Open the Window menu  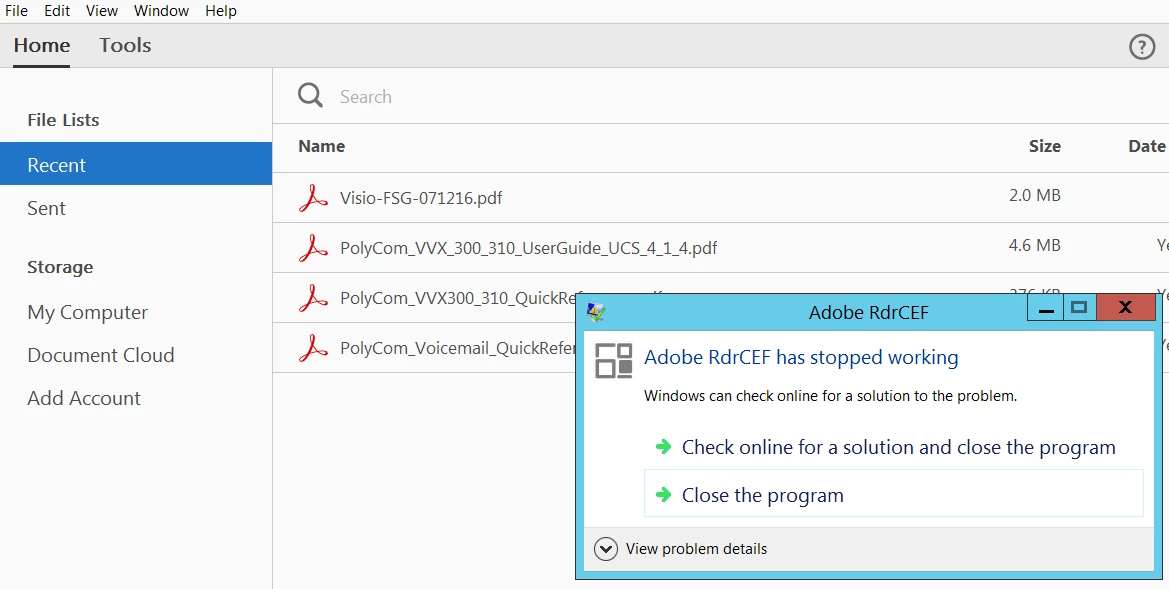161,11
